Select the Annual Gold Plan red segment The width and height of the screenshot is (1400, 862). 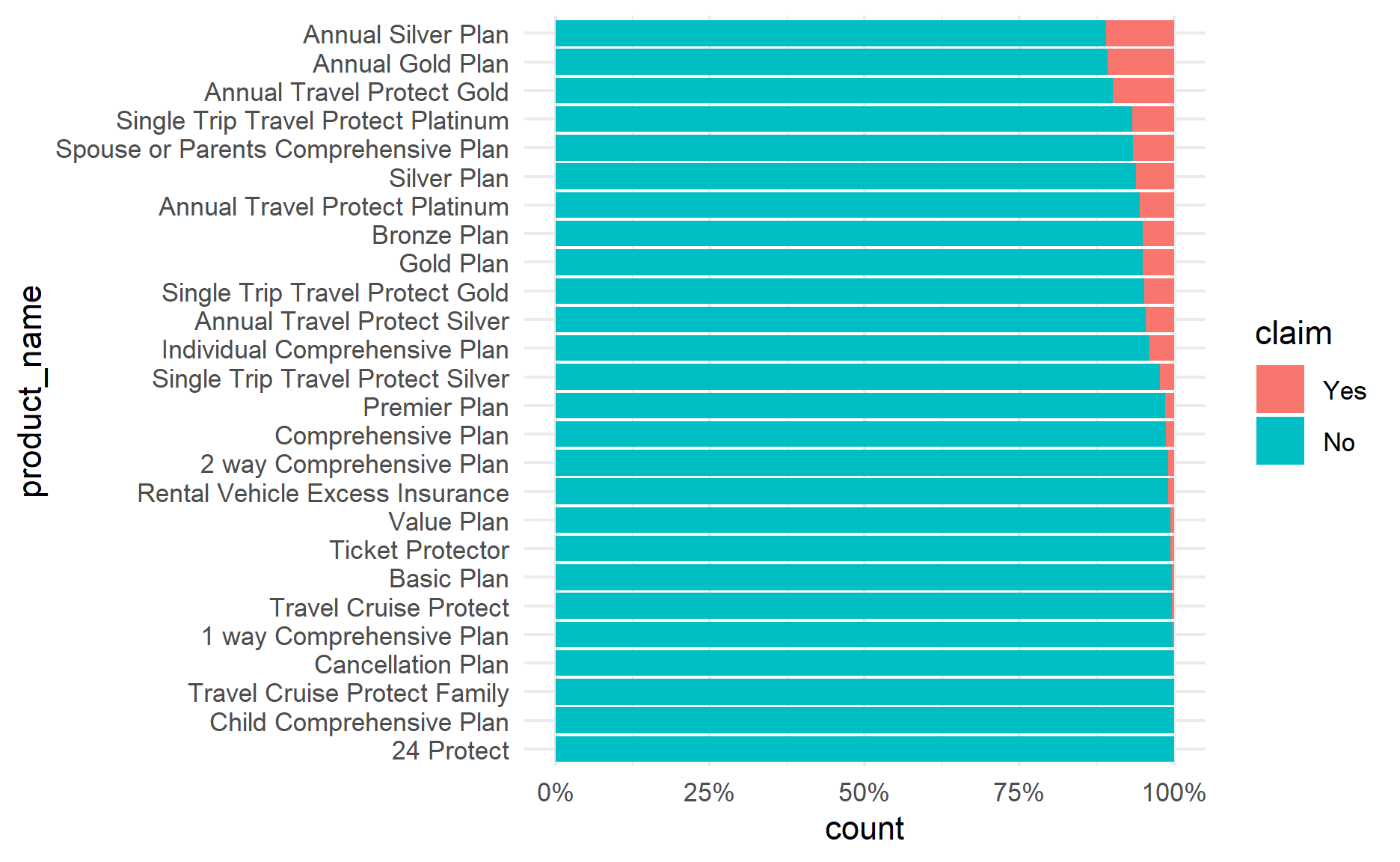1140,63
